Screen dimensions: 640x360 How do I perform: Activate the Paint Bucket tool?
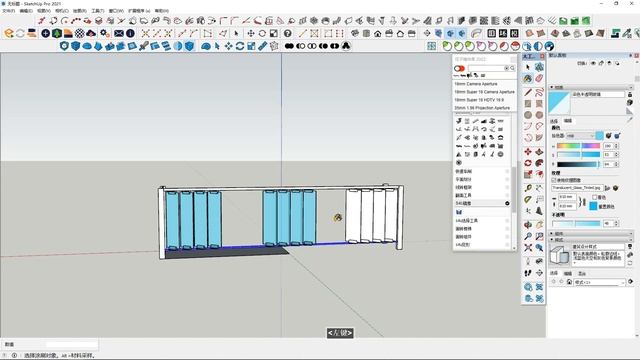528,78
